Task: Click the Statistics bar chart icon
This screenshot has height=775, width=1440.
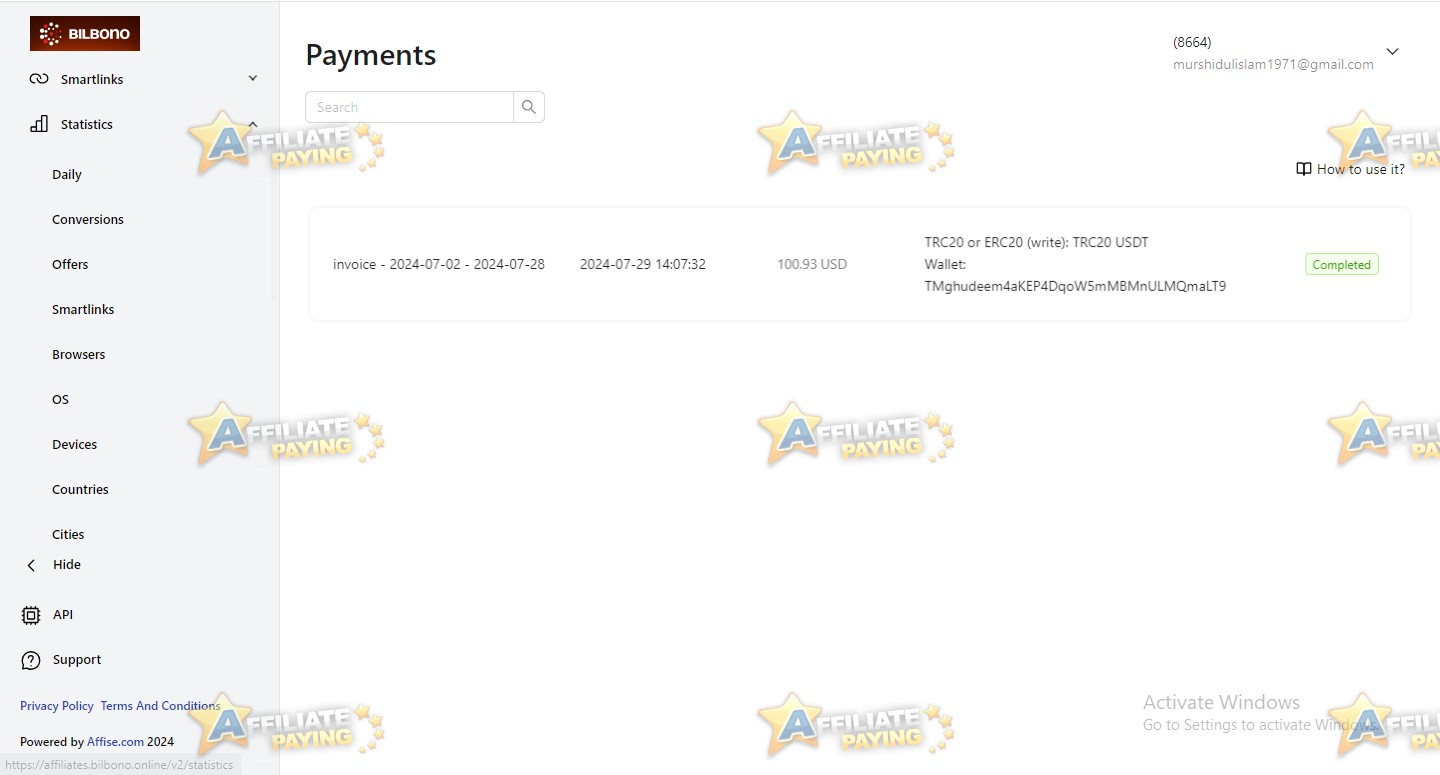Action: (39, 124)
